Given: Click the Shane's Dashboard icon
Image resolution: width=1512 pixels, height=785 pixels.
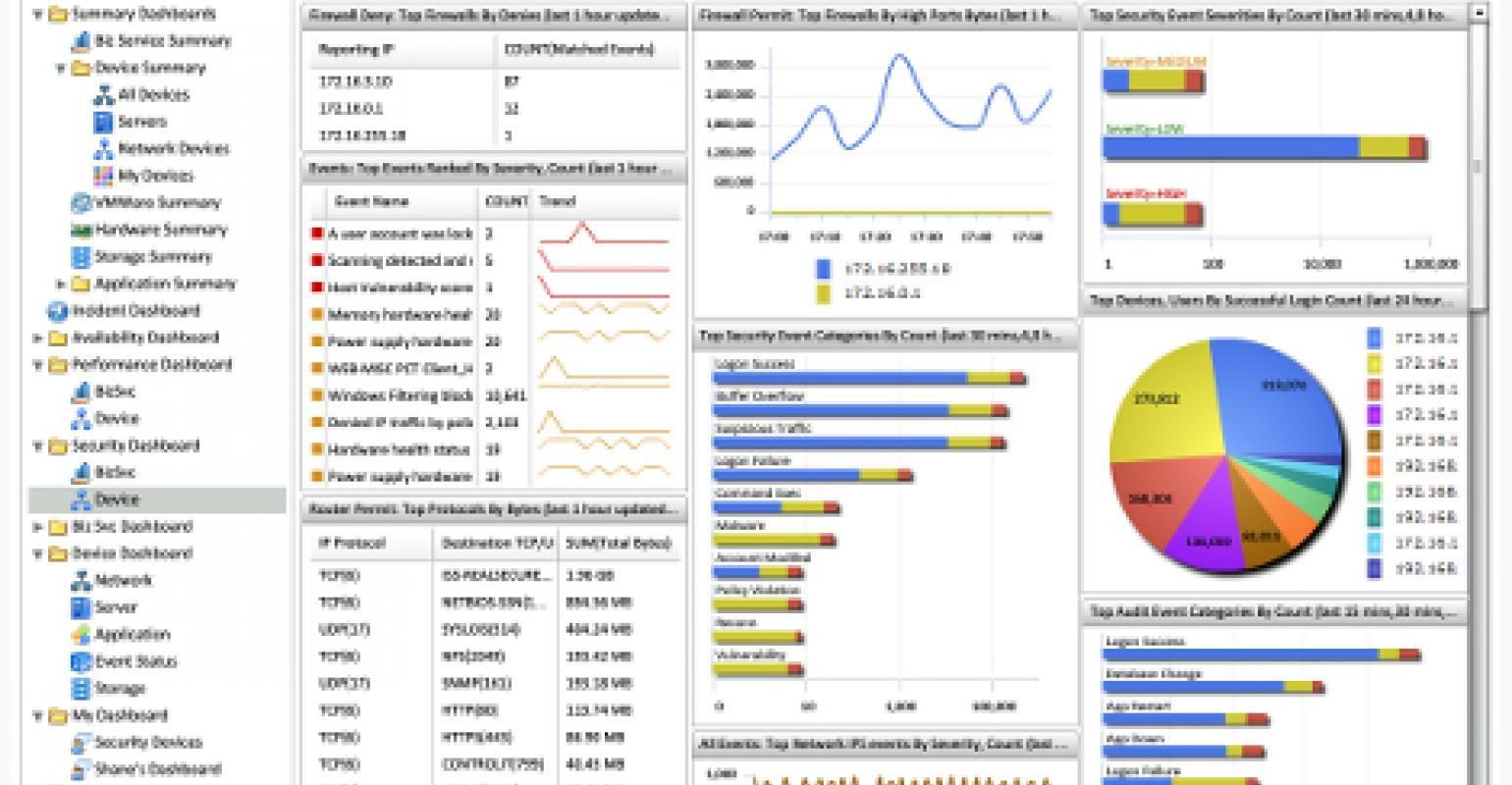Looking at the screenshot, I should [x=81, y=769].
